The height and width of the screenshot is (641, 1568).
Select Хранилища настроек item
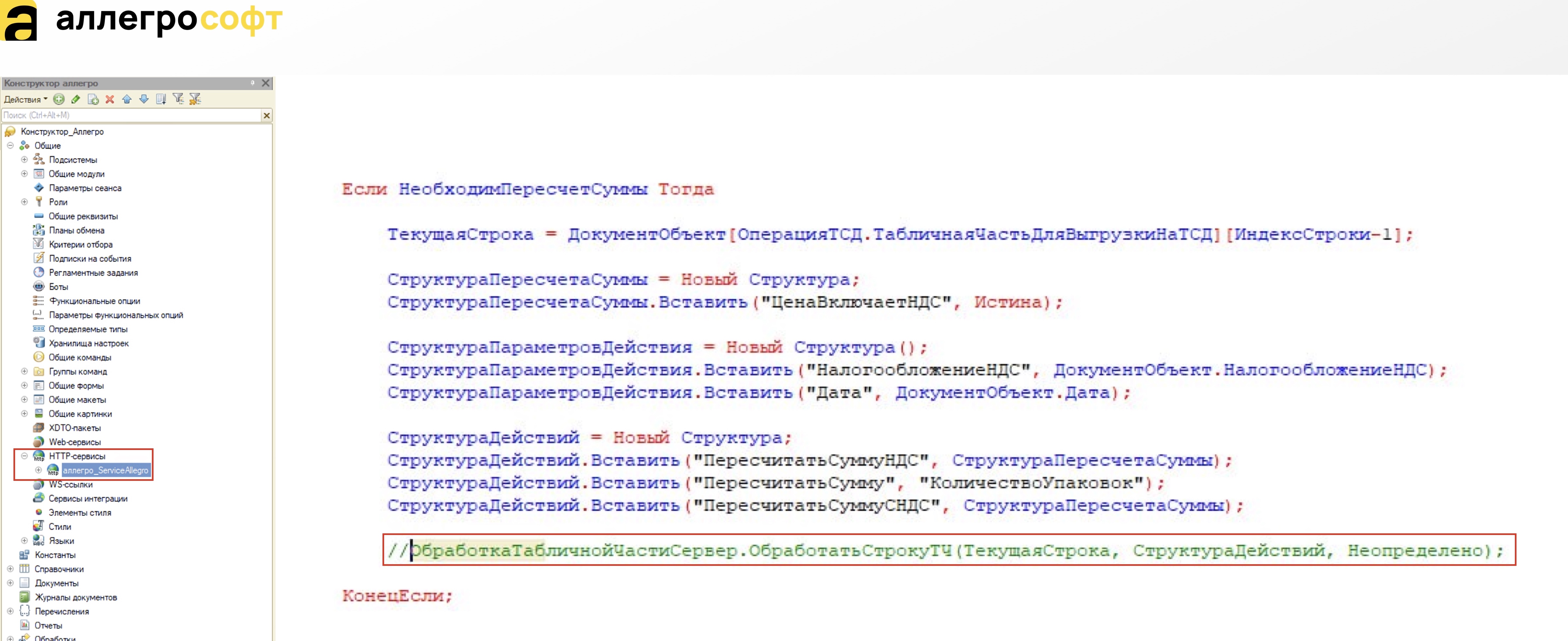(x=89, y=343)
